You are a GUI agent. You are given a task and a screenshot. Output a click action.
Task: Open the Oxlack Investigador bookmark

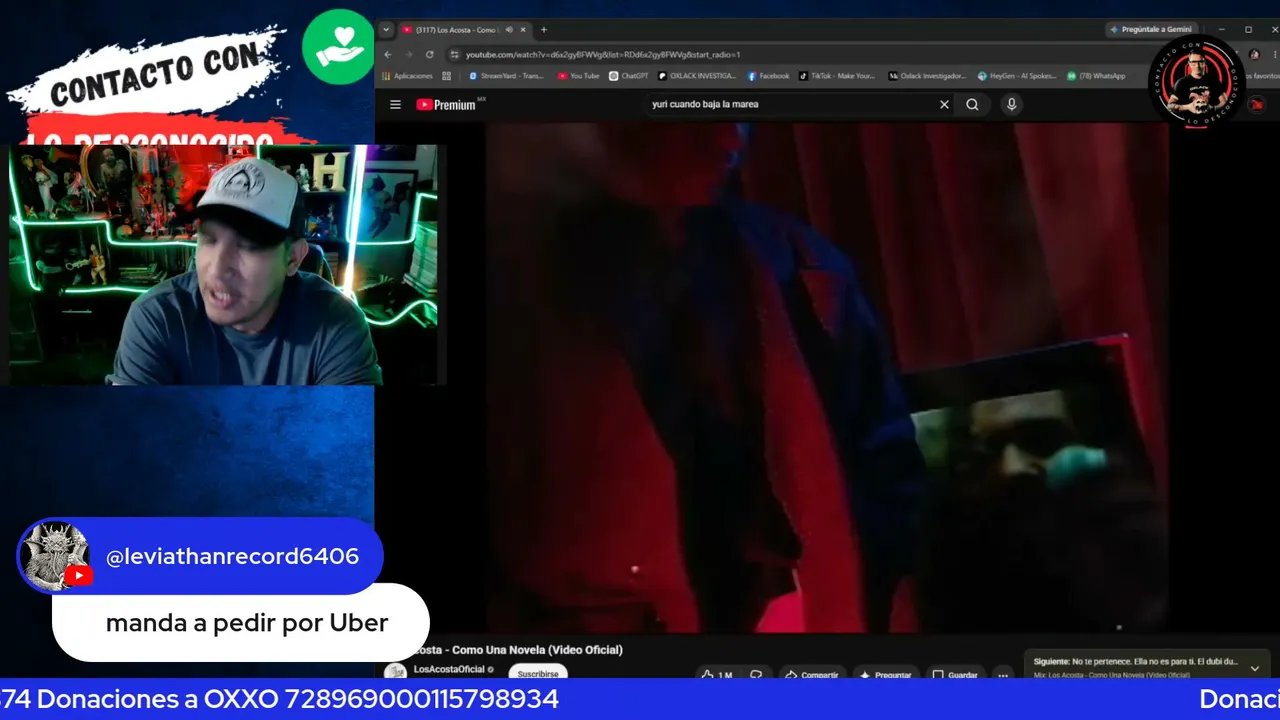(927, 76)
